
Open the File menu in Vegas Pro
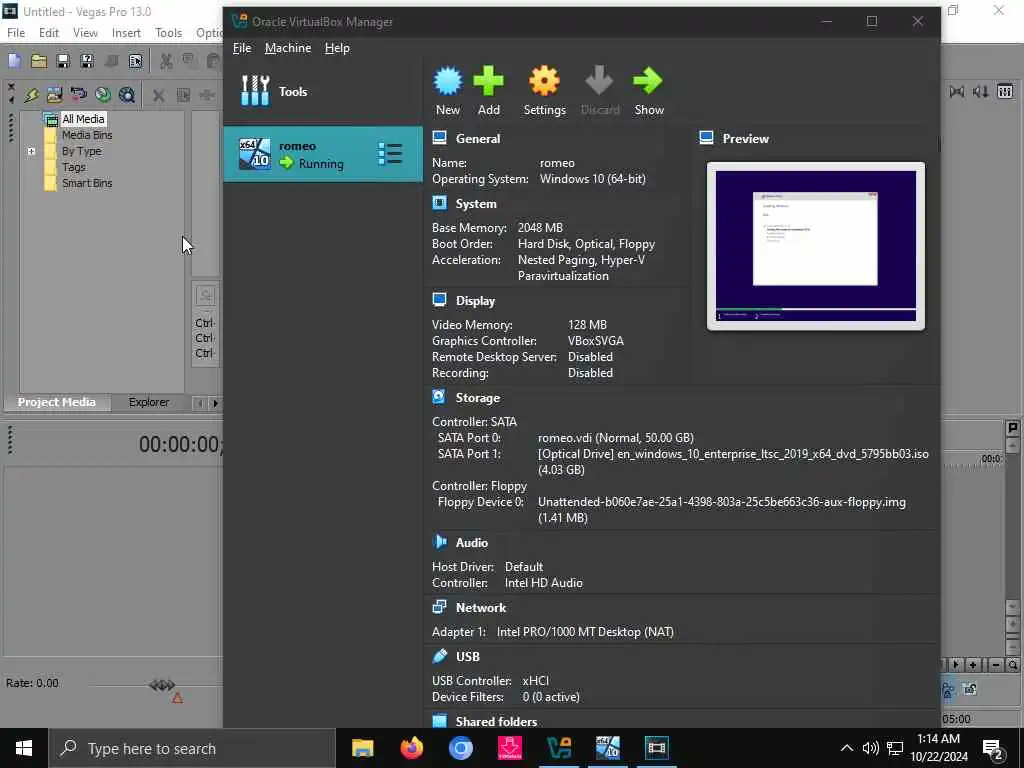point(16,33)
